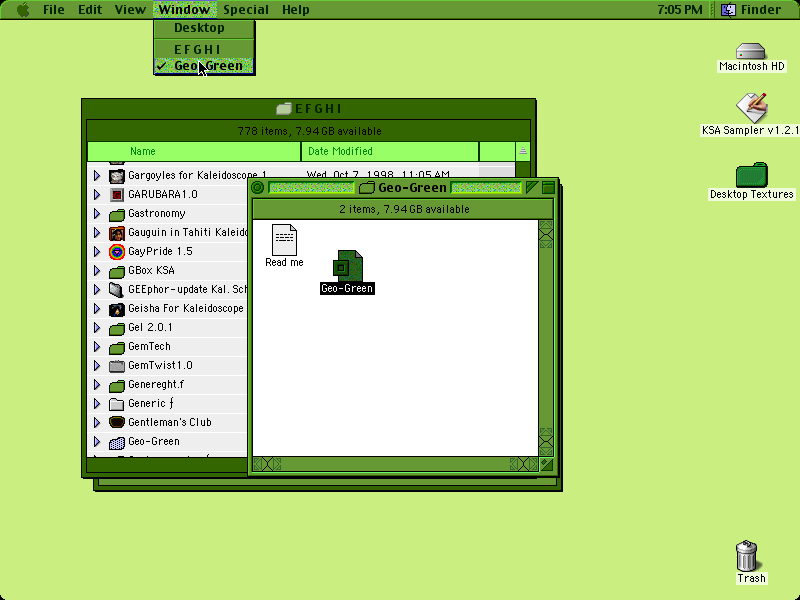Click the GayPride 1.5 rainbow icon
Image resolution: width=800 pixels, height=600 pixels.
(117, 252)
